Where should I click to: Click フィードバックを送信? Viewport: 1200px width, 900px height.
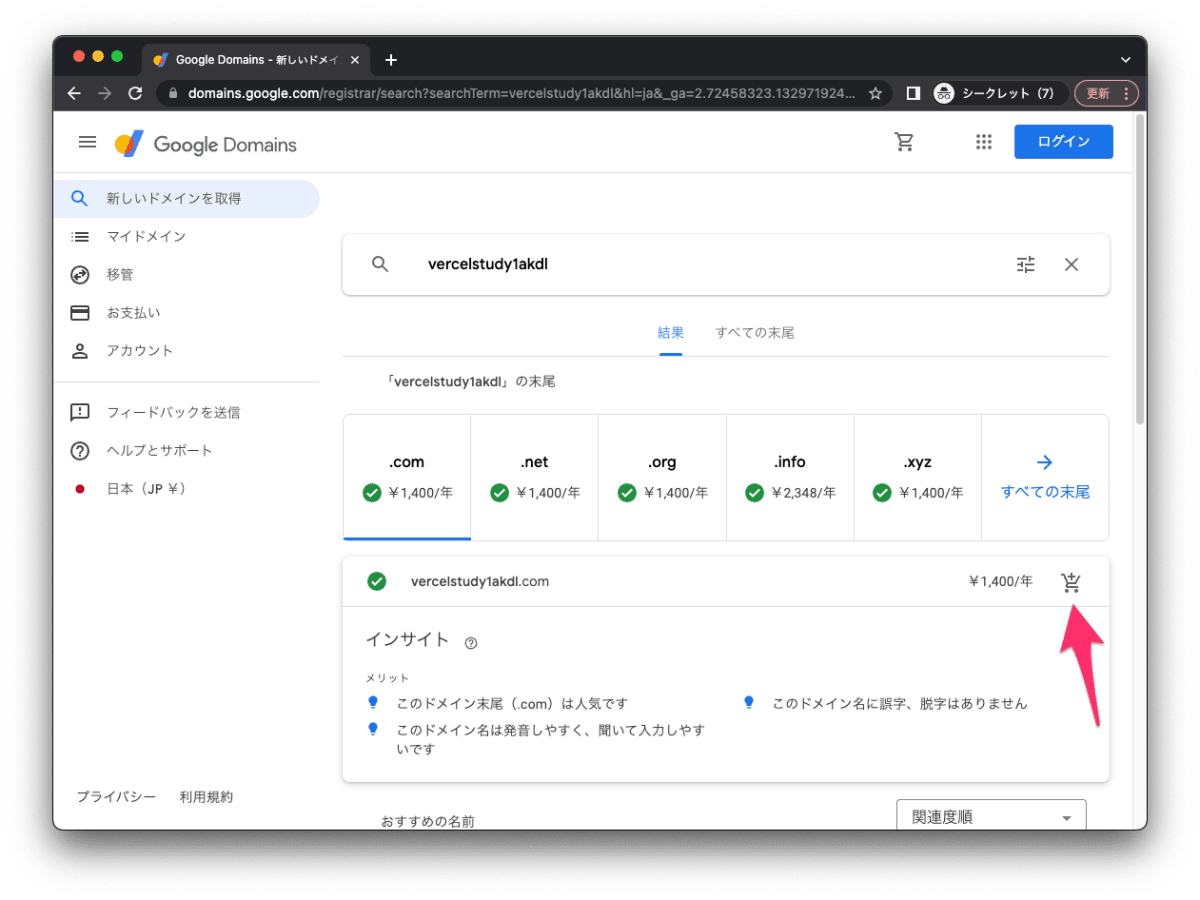pos(186,412)
